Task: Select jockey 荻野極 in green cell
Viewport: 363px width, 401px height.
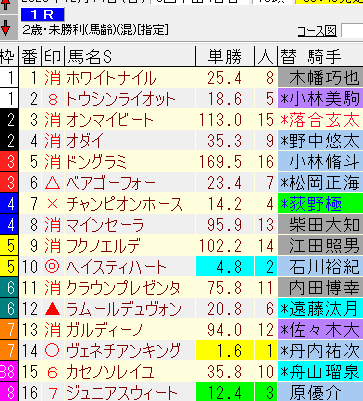Action: tap(321, 204)
